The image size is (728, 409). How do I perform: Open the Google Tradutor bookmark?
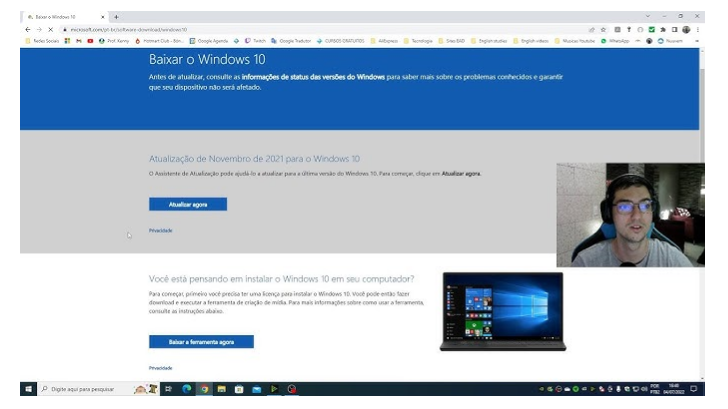click(291, 41)
